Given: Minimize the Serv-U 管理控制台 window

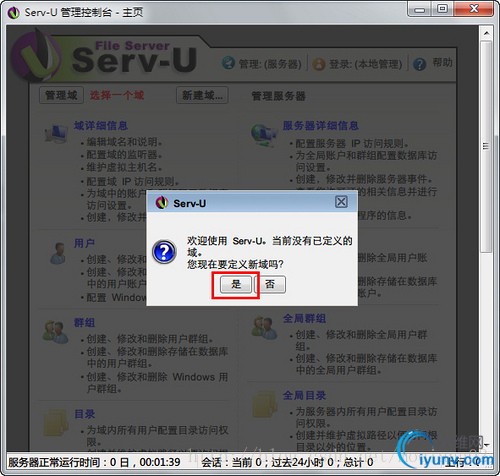Looking at the screenshot, I should coord(420,9).
